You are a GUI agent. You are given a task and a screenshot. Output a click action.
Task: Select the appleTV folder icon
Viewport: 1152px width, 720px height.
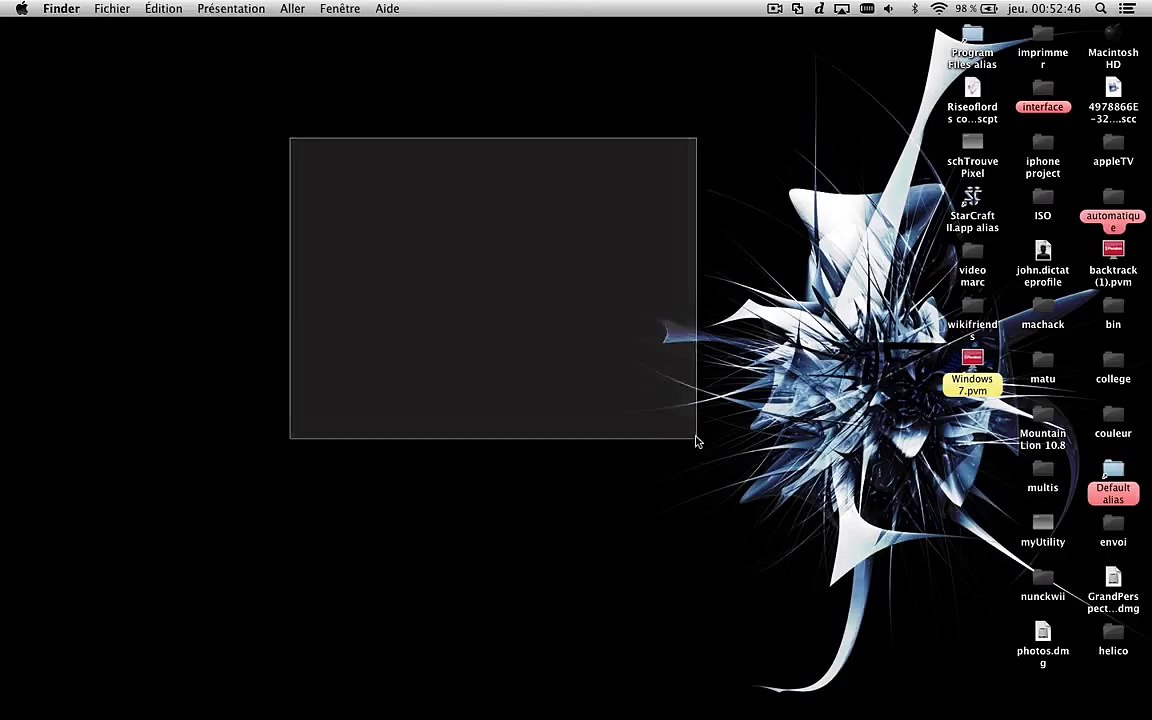pyautogui.click(x=1113, y=143)
